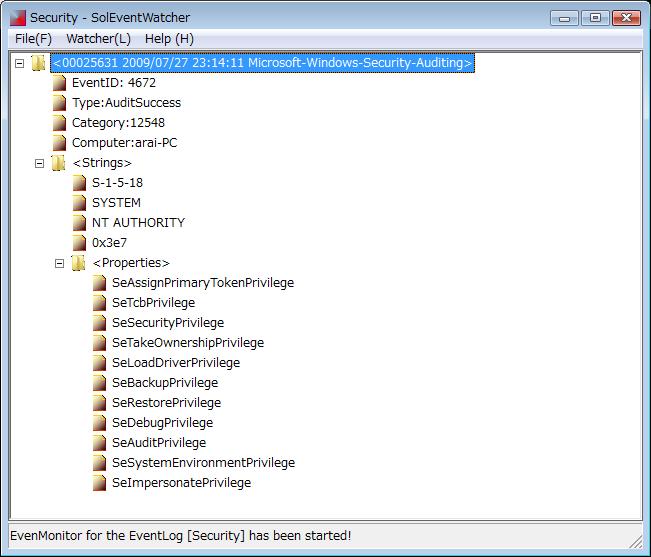This screenshot has height=557, width=651.
Task: Select SeImpersonatePrivilege text
Action: (181, 482)
